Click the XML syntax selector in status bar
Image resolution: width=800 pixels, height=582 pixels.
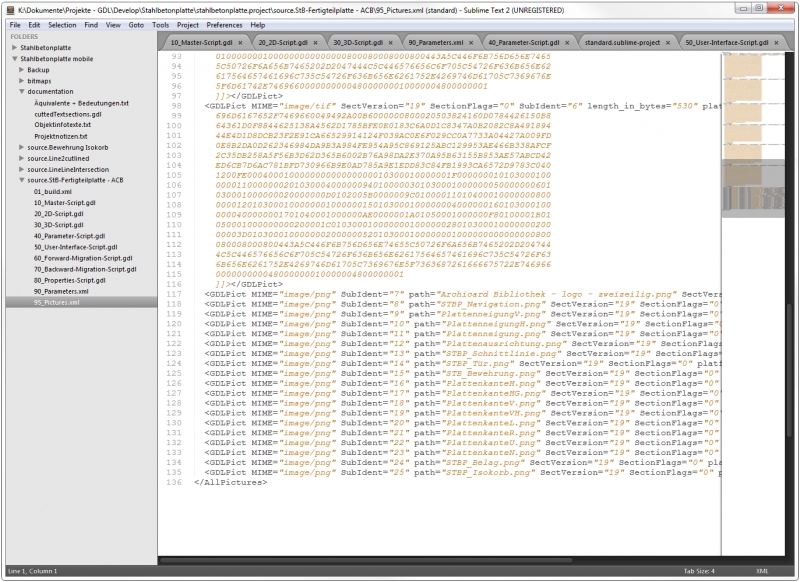click(763, 571)
